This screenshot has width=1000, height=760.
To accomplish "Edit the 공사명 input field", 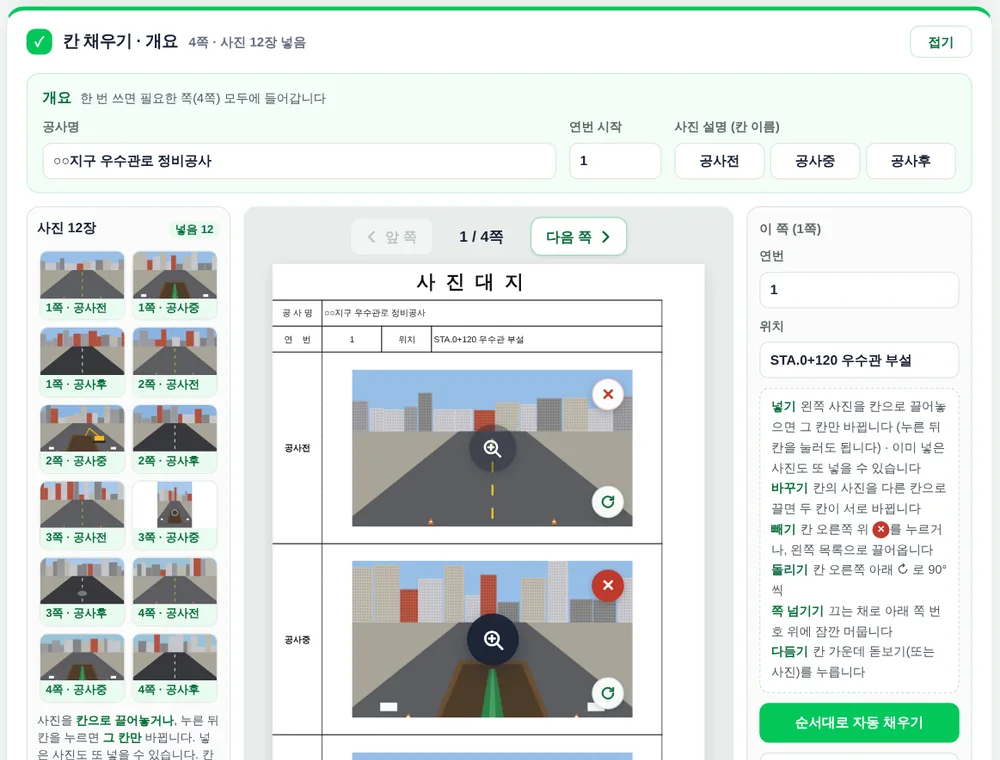I will click(x=299, y=161).
